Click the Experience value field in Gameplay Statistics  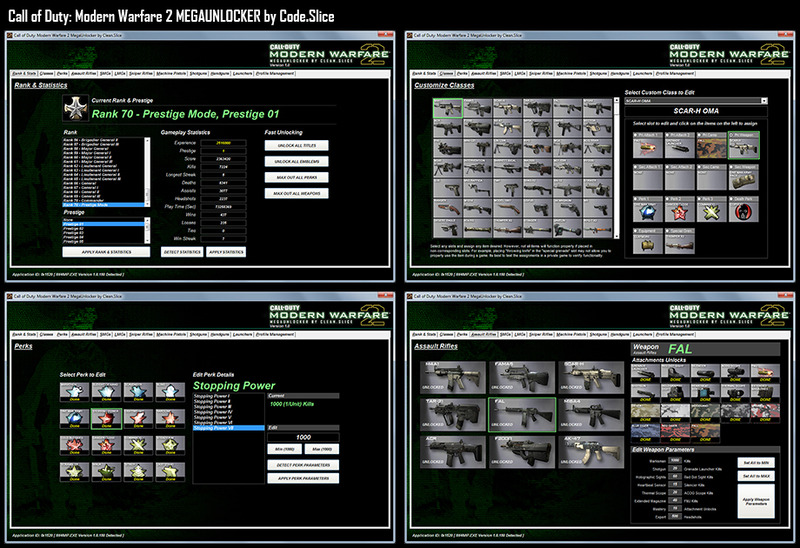pyautogui.click(x=223, y=143)
